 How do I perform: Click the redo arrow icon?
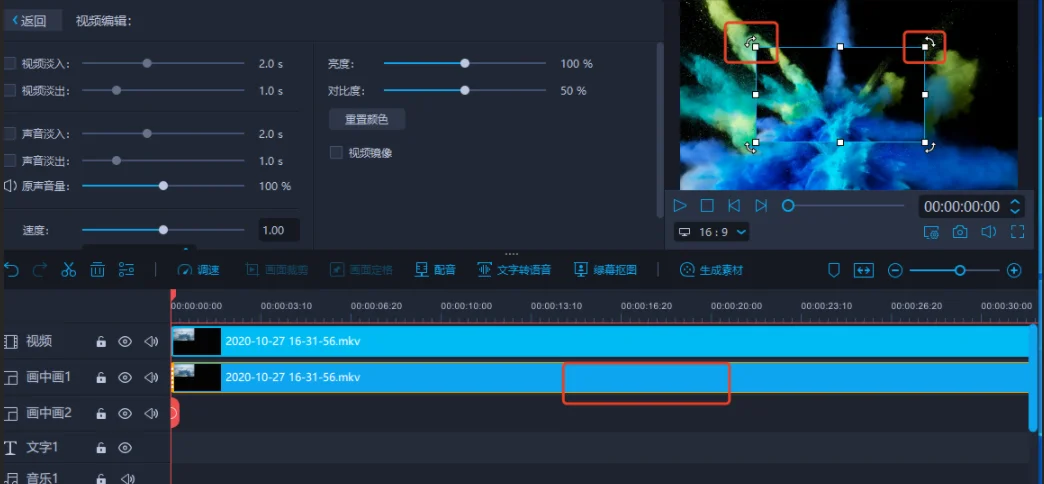point(40,270)
